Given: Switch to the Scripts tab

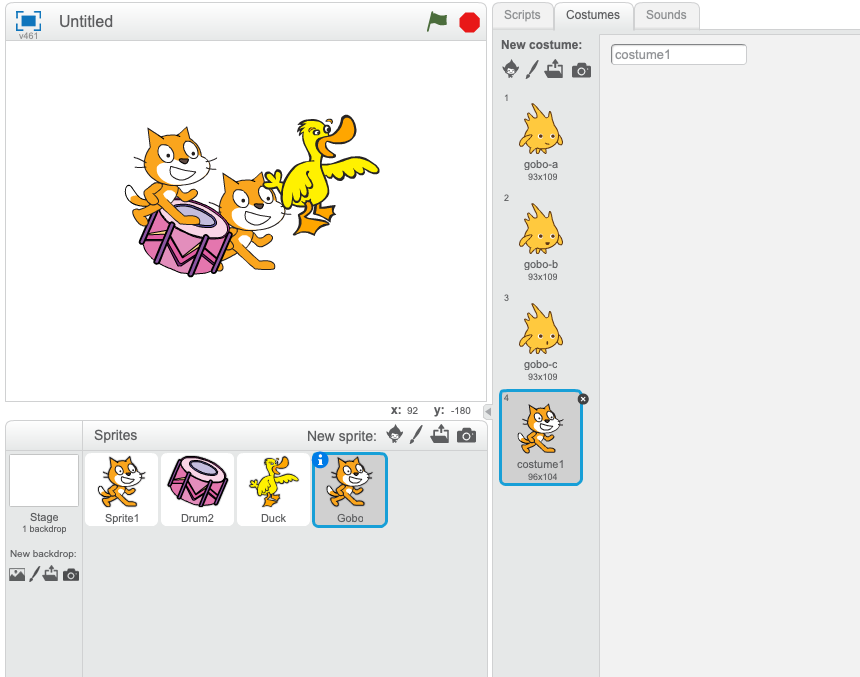Looking at the screenshot, I should click(x=522, y=15).
